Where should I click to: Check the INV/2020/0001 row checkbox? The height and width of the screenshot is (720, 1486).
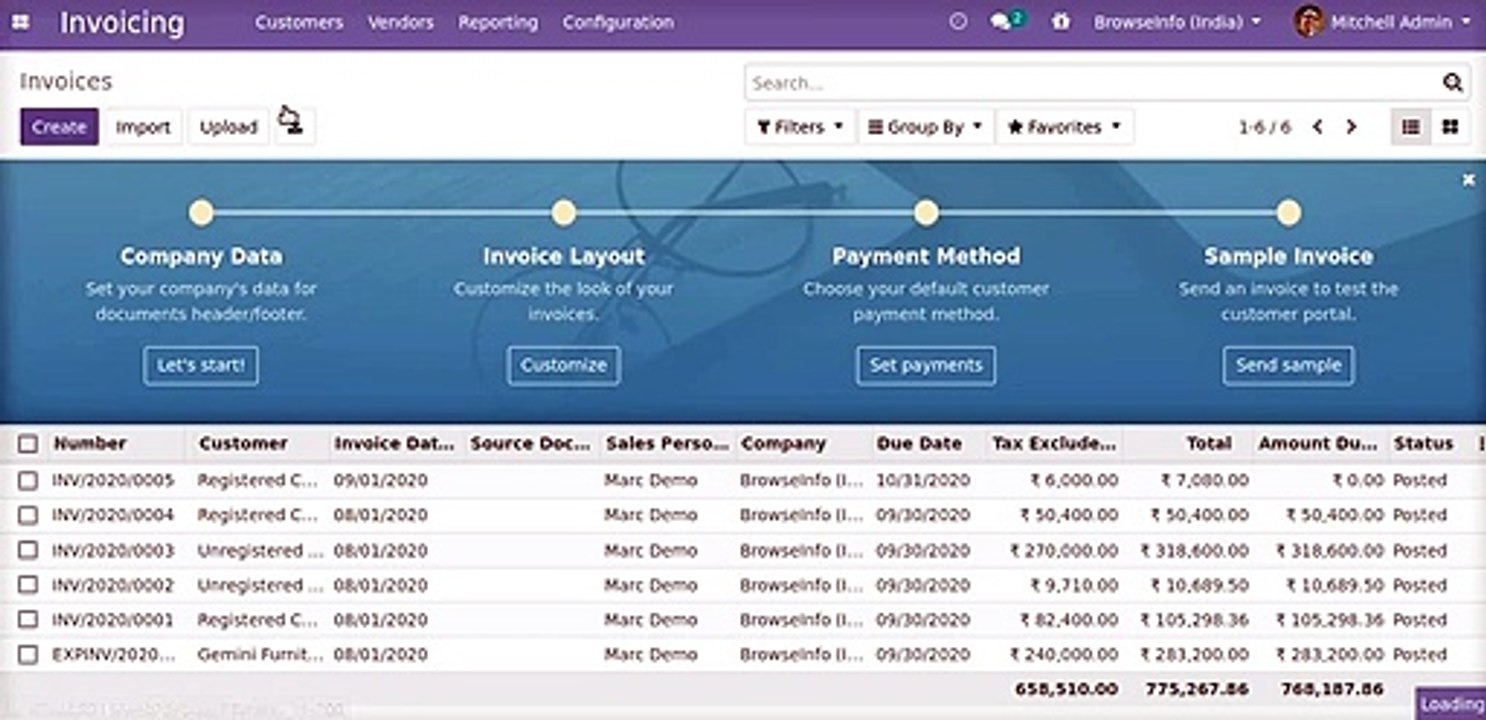click(28, 620)
